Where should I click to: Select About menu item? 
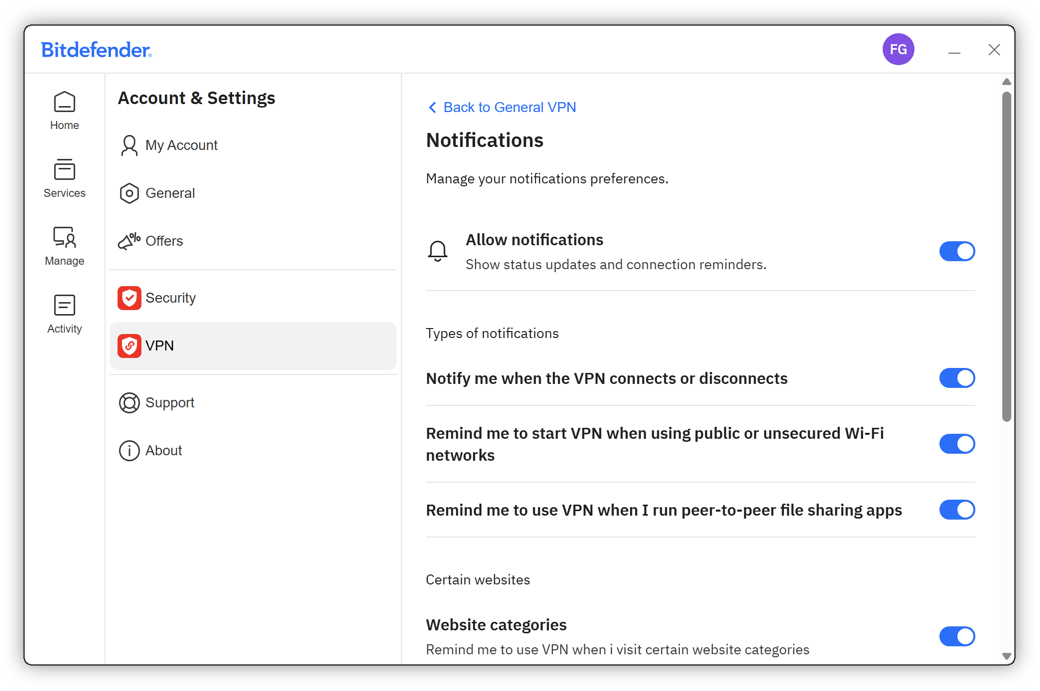(x=253, y=450)
